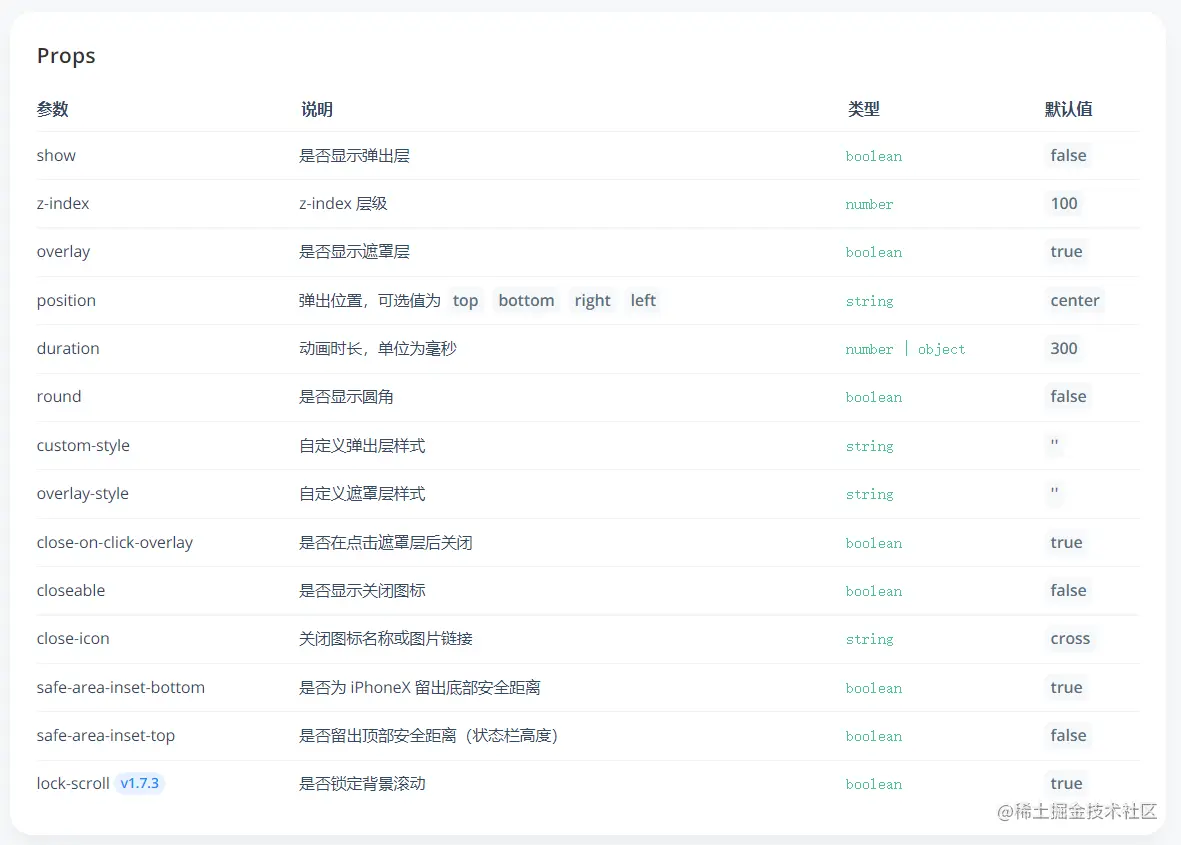Image resolution: width=1181 pixels, height=845 pixels.
Task: Click the default value center
Action: click(x=1075, y=300)
